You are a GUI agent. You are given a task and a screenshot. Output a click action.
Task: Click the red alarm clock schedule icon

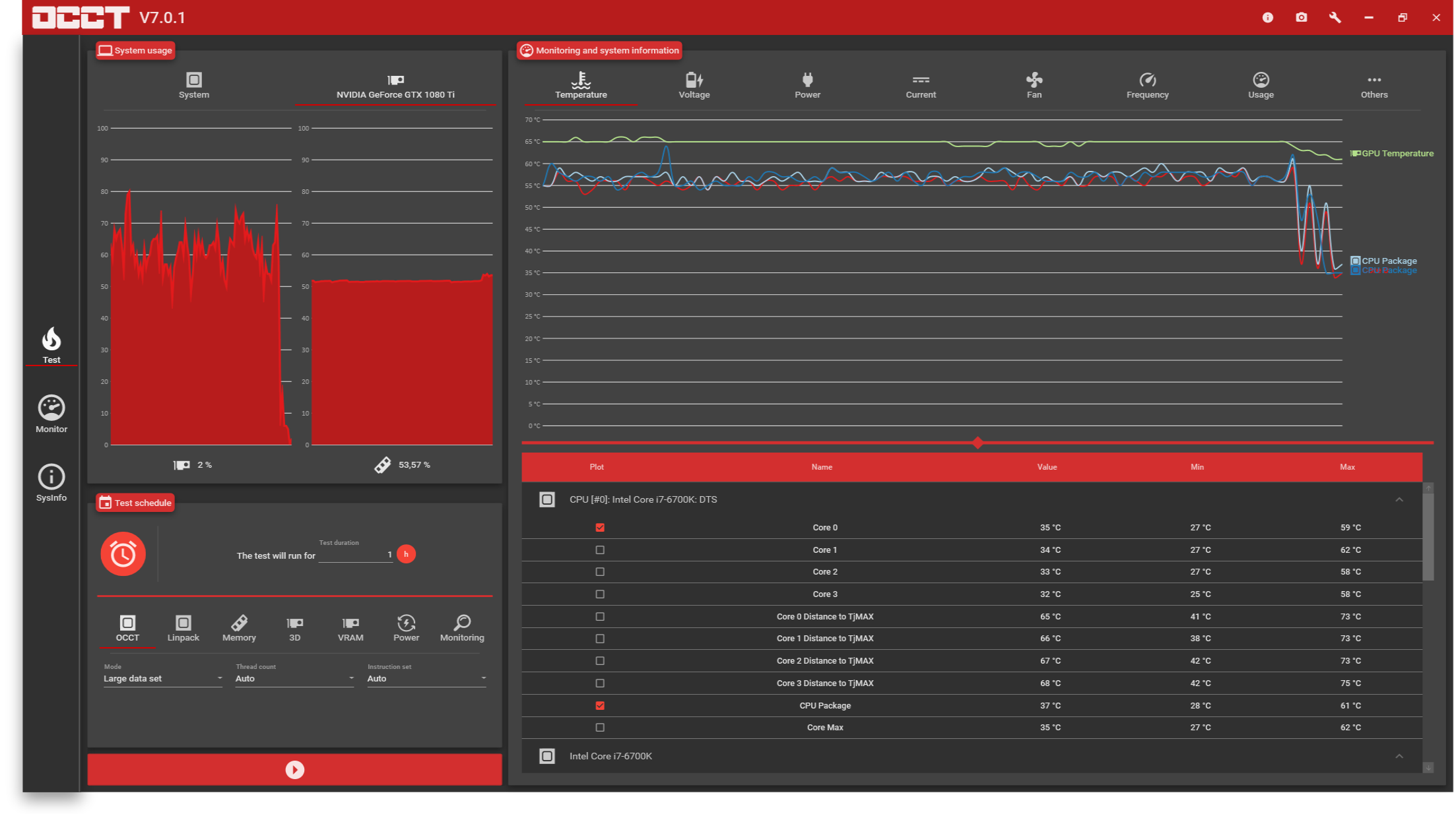click(x=123, y=554)
